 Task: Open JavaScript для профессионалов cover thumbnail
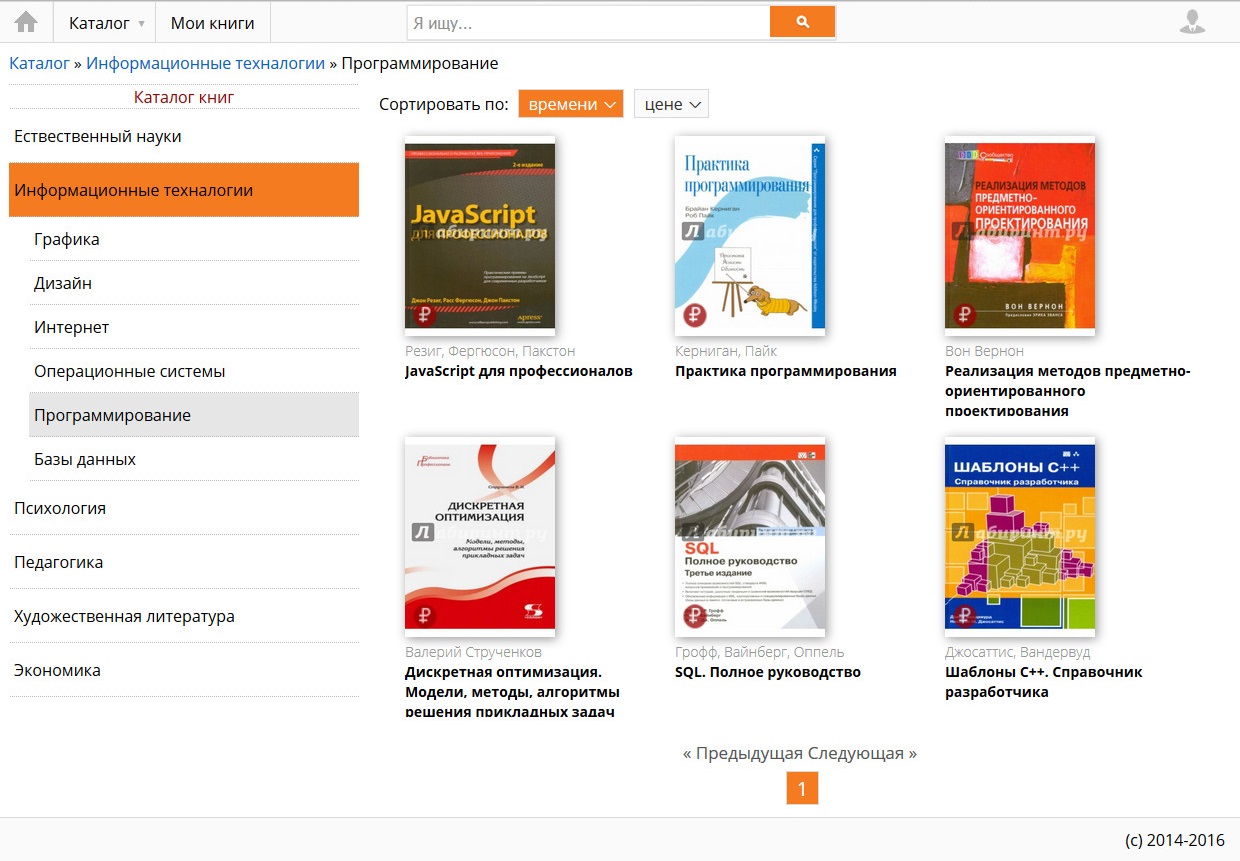pos(480,236)
